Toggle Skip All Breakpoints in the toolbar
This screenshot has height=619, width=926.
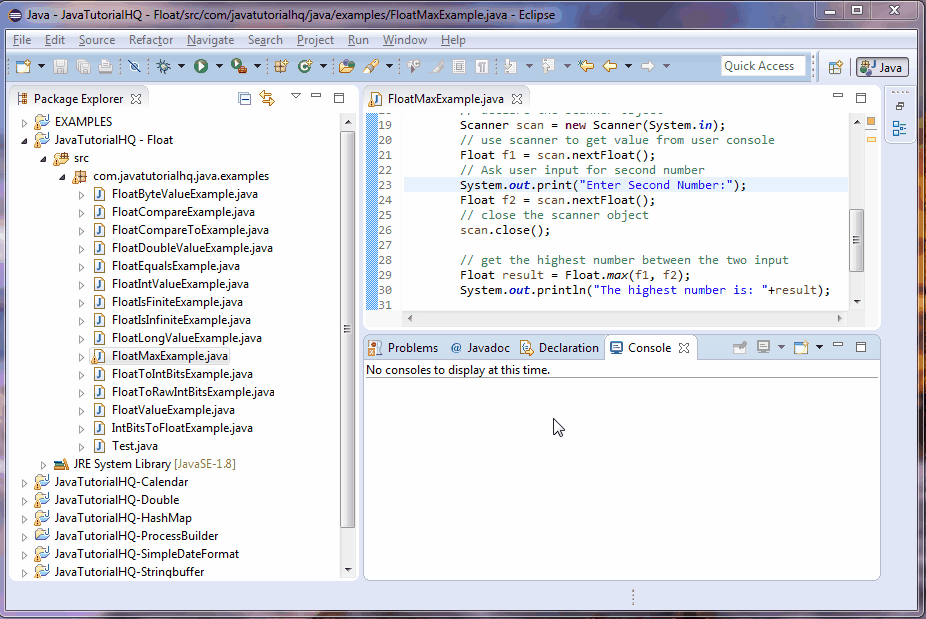click(x=133, y=64)
